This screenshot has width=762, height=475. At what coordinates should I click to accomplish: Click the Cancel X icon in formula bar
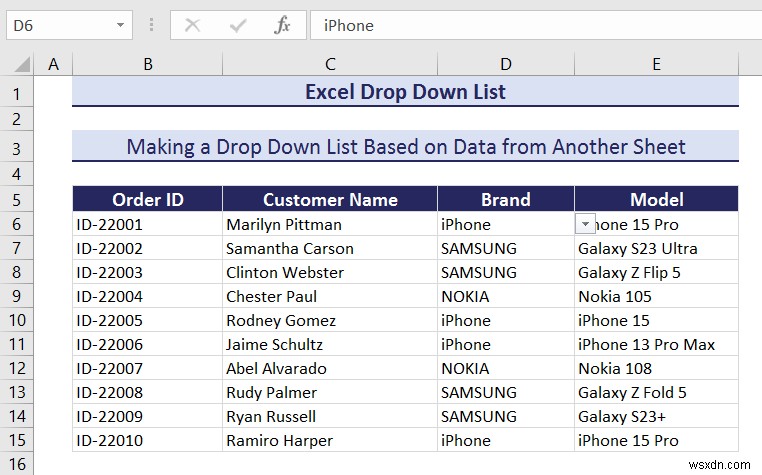192,25
